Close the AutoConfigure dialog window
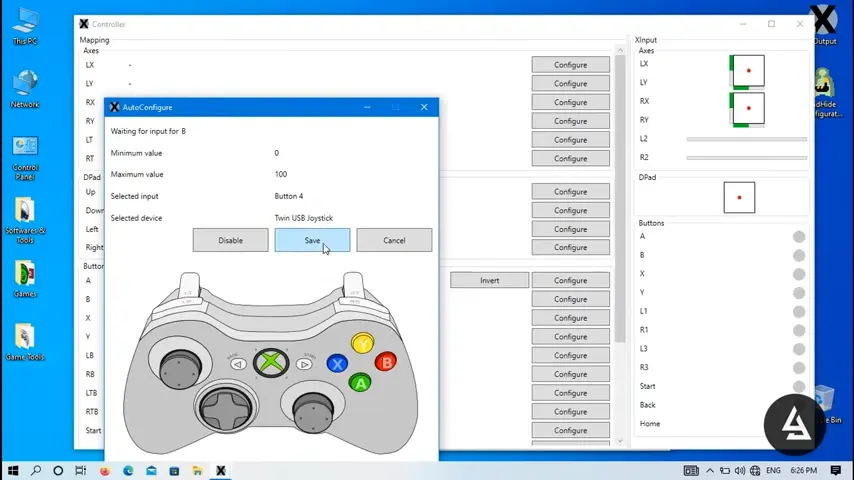Viewport: 854px width, 480px height. 424,107
